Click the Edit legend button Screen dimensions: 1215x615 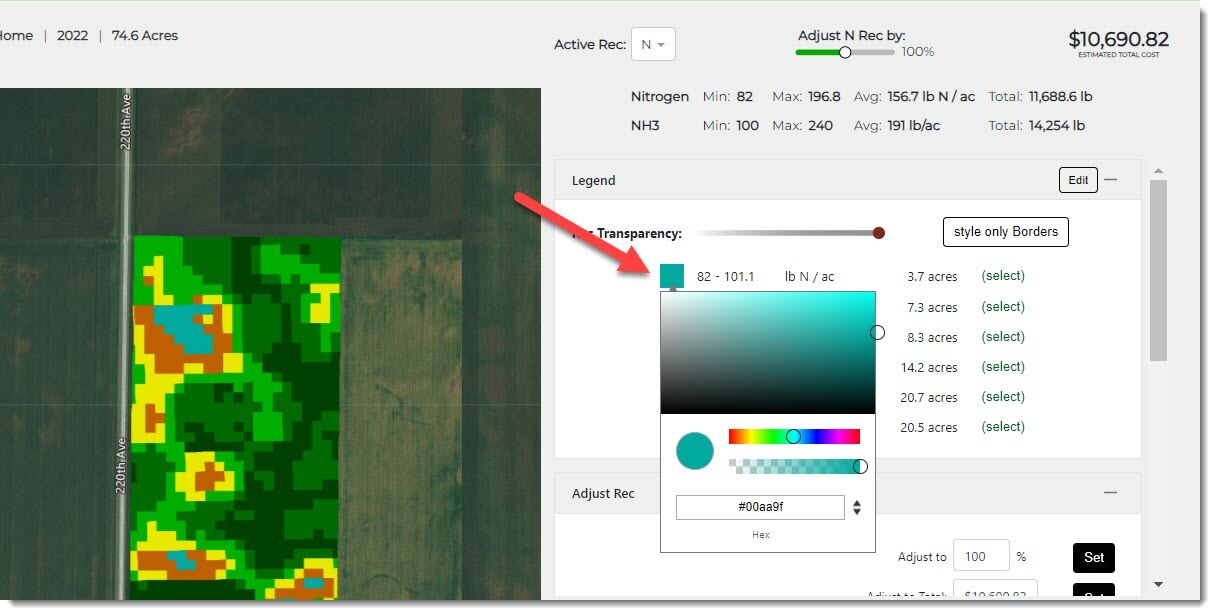click(x=1077, y=180)
